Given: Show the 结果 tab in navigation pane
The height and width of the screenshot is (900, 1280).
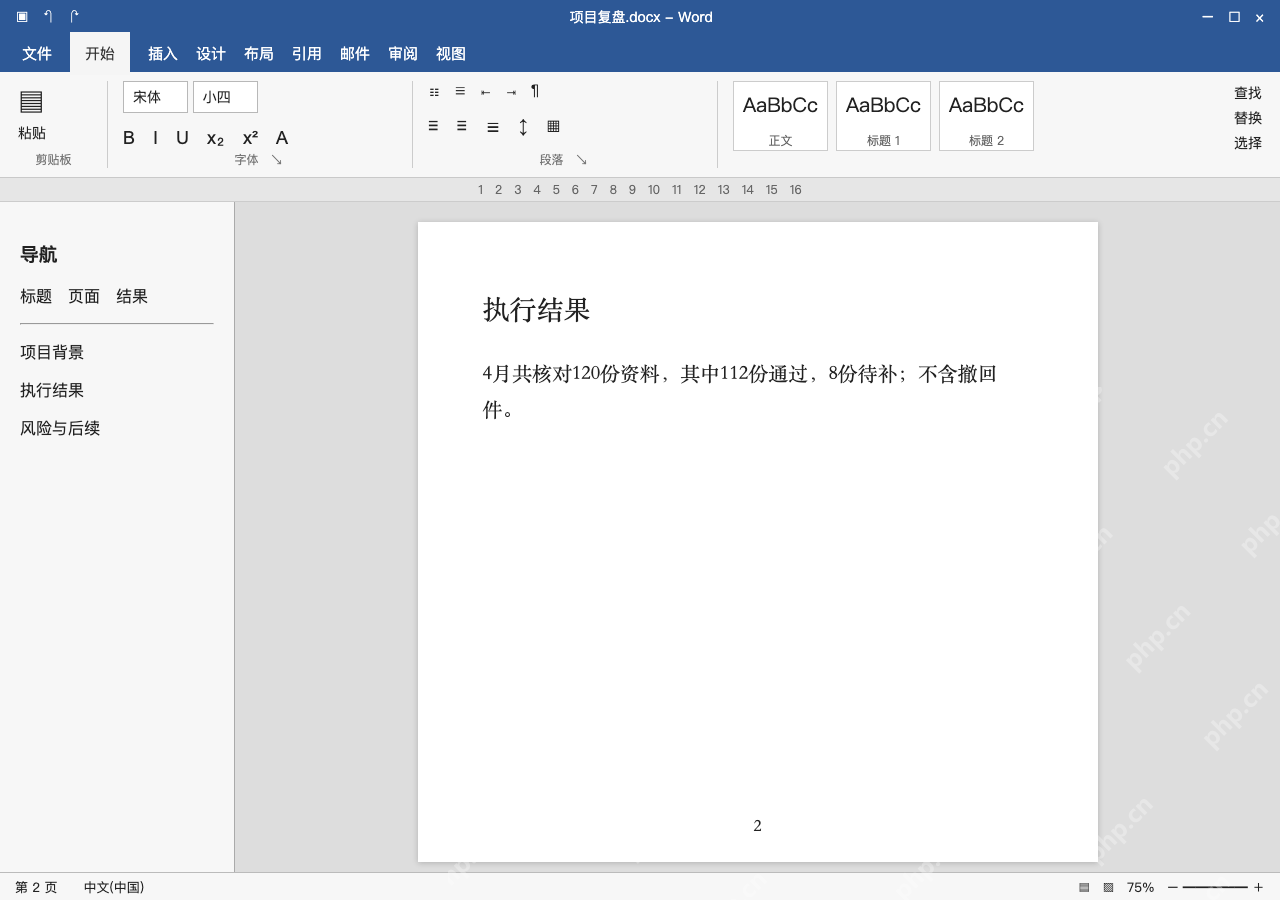Looking at the screenshot, I should click(x=132, y=296).
